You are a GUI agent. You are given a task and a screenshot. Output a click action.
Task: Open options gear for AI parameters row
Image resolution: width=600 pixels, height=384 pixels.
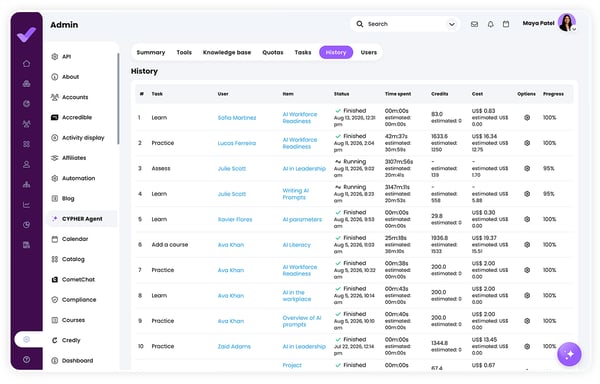click(527, 219)
